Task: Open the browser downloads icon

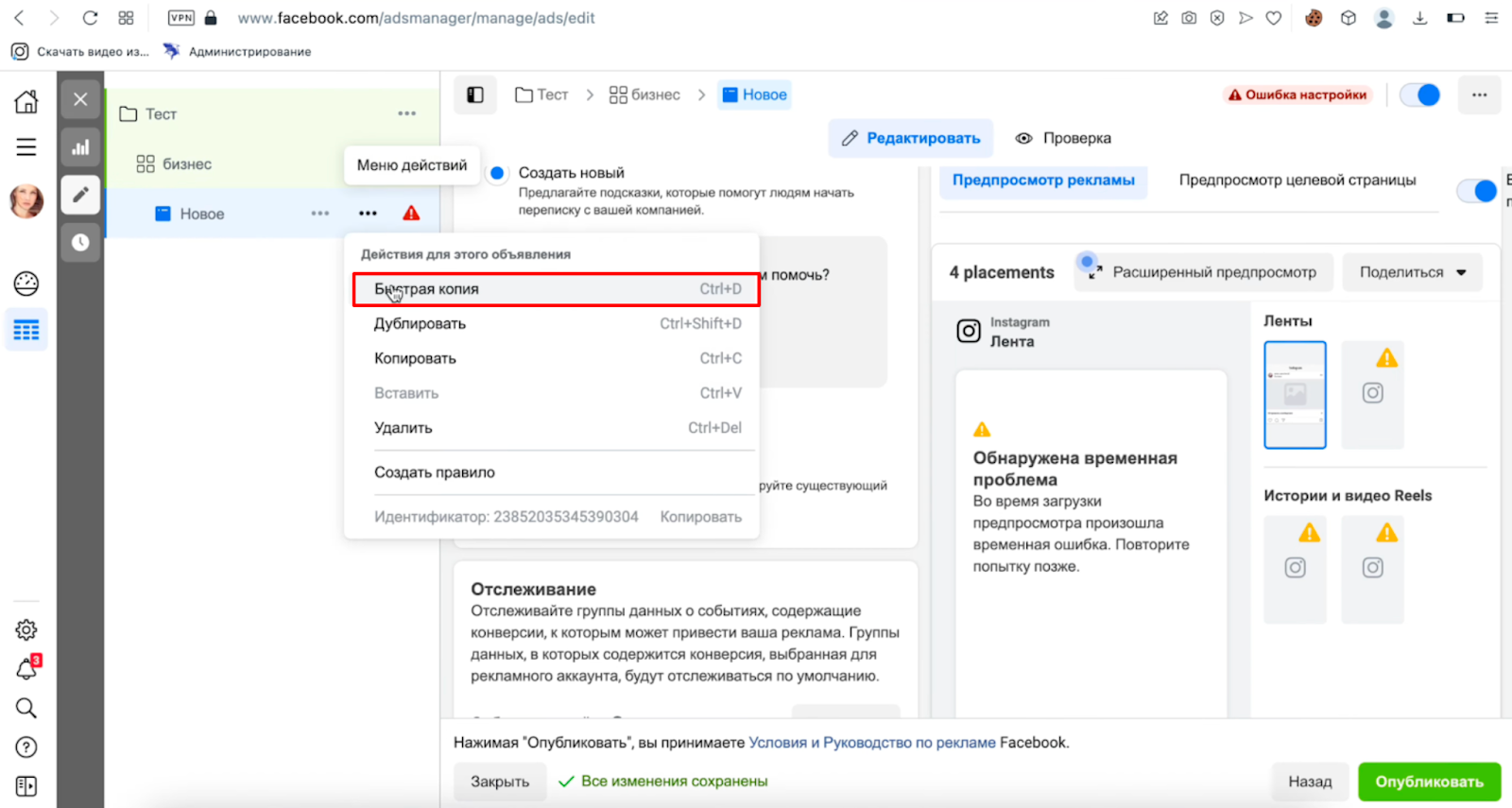Action: tap(1419, 18)
